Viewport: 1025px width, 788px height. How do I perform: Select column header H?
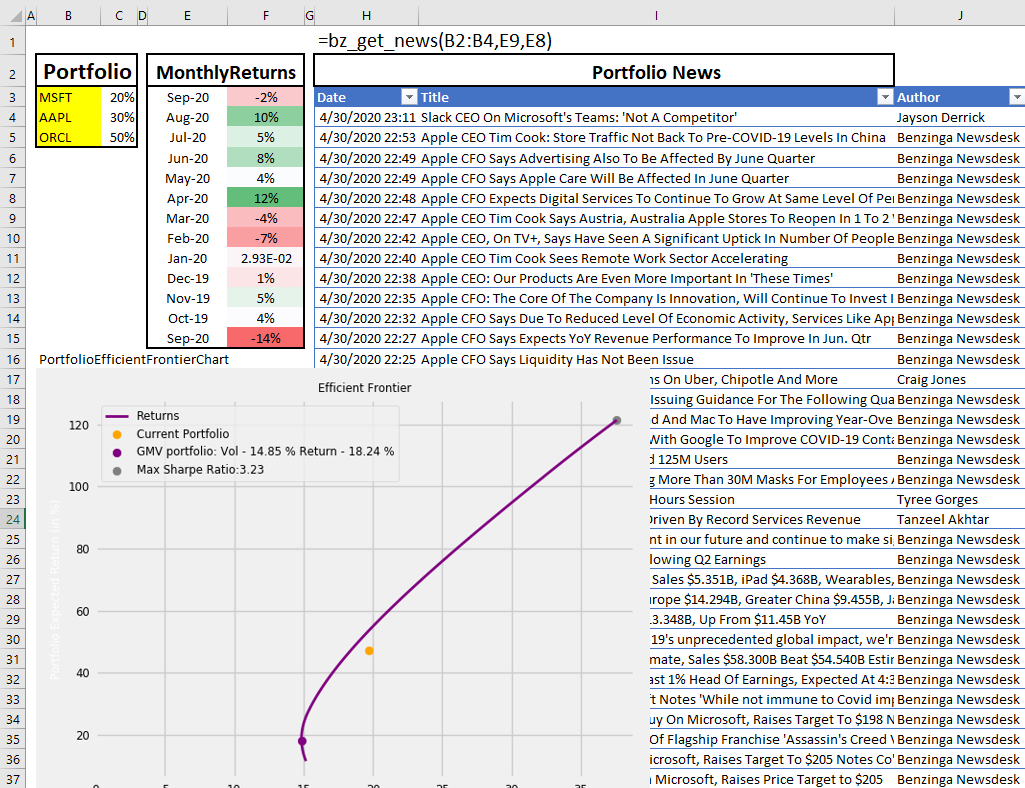pyautogui.click(x=366, y=15)
